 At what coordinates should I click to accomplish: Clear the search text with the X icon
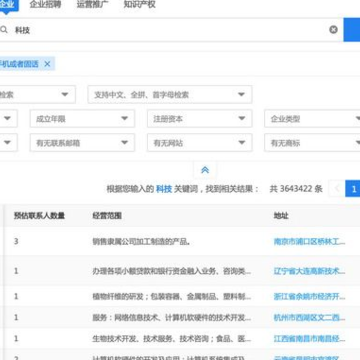pos(333,30)
